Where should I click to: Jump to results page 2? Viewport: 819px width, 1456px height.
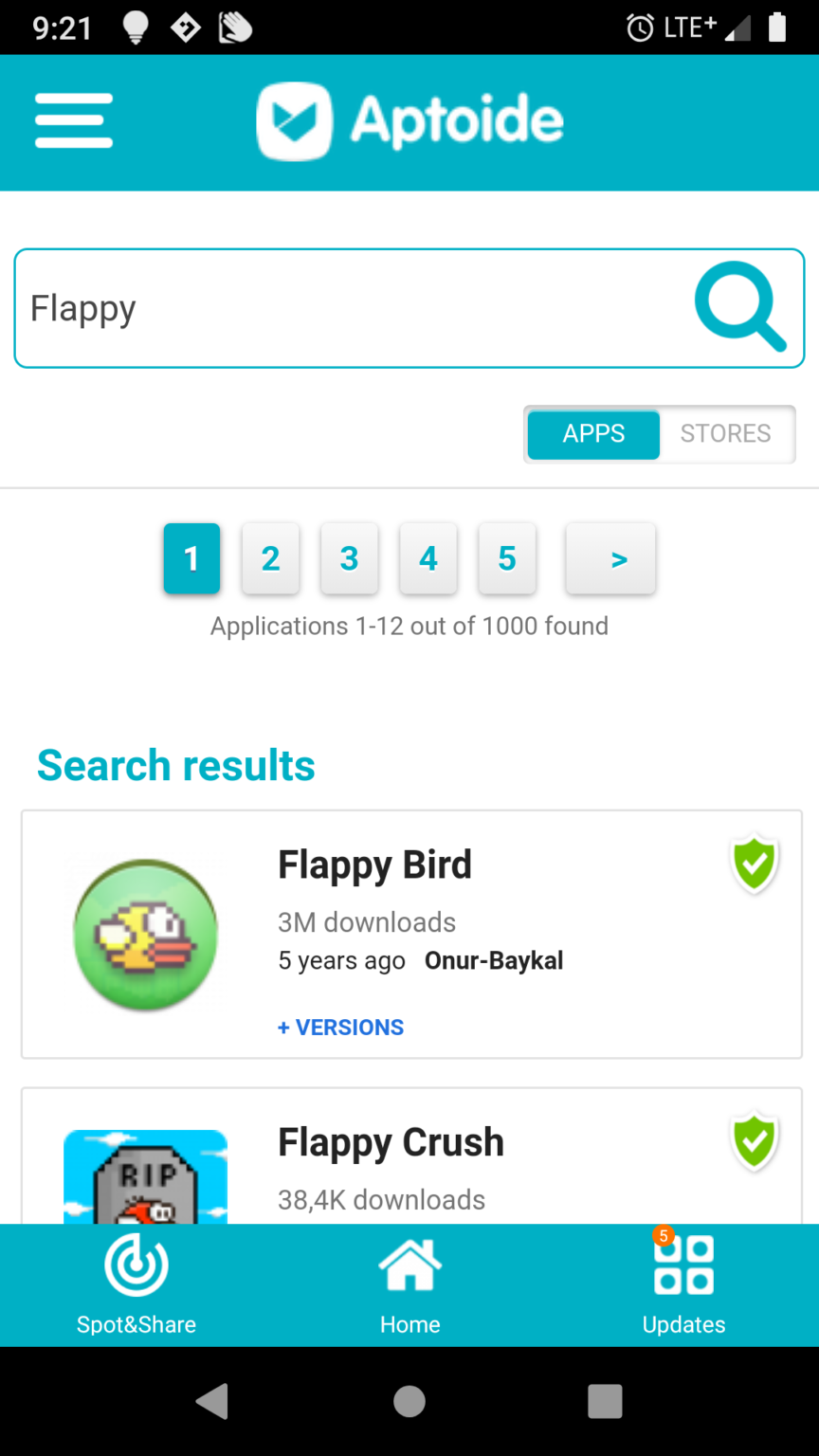coord(270,559)
